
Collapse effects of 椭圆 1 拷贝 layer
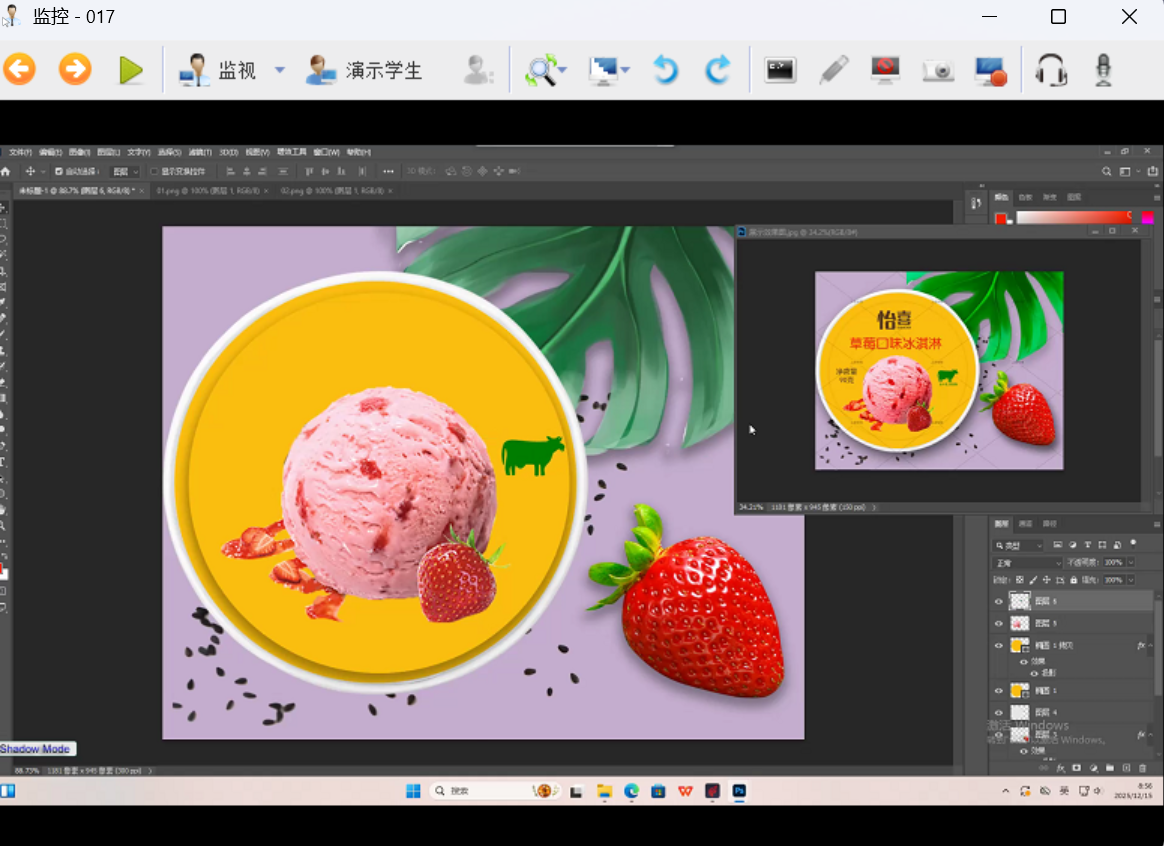click(1150, 646)
